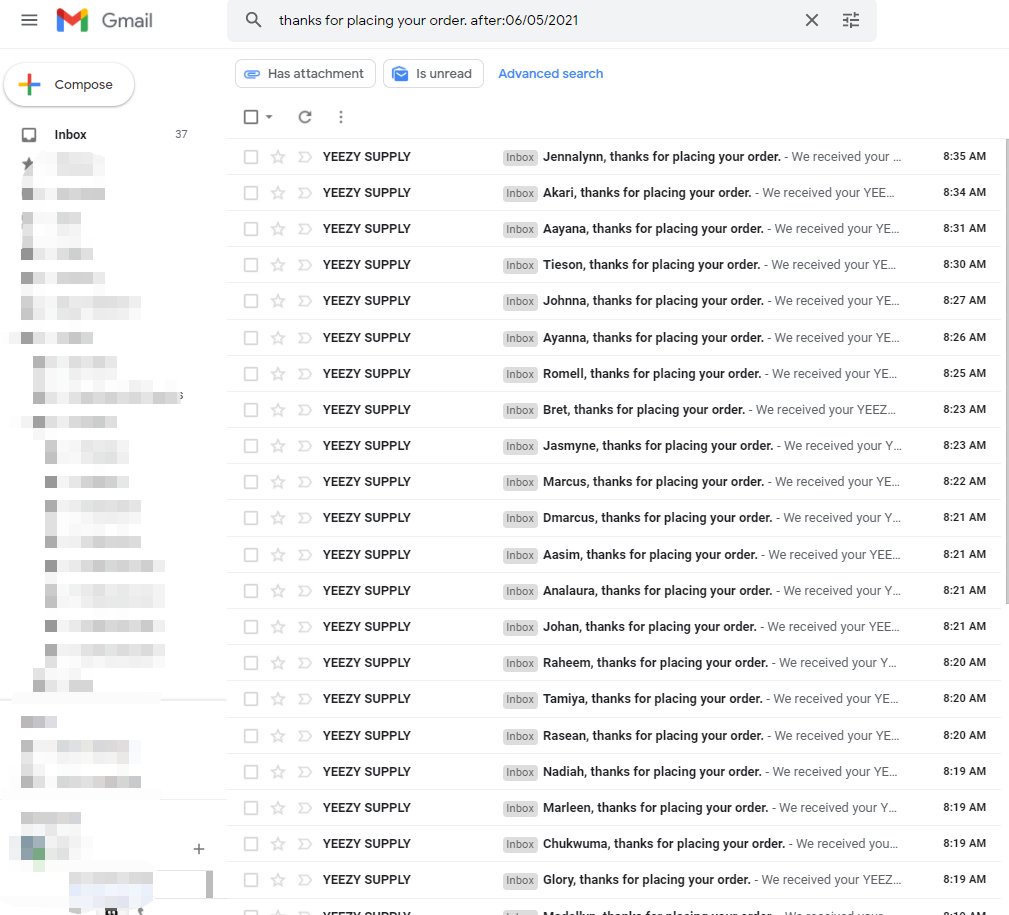Click the YEEZY SUPPLY sender of Romell email
The image size is (1009, 915).
[366, 374]
